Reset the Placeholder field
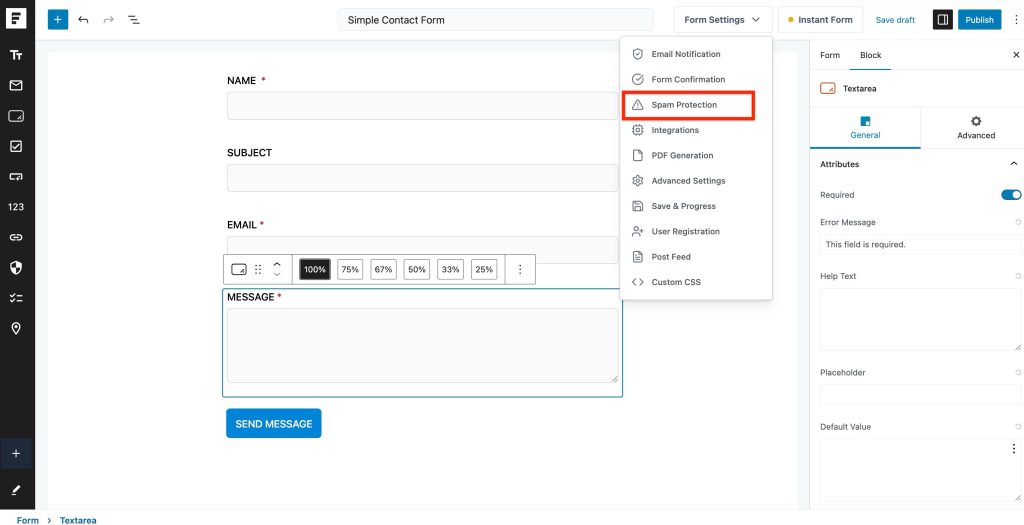This screenshot has height=525, width=1024. point(1017,373)
